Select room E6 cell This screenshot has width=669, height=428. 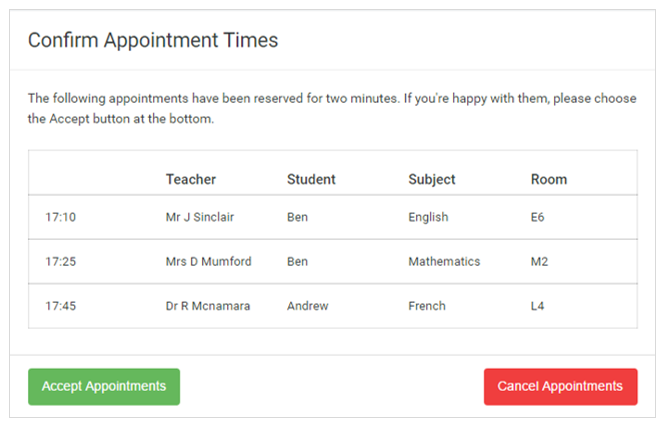[x=538, y=217]
